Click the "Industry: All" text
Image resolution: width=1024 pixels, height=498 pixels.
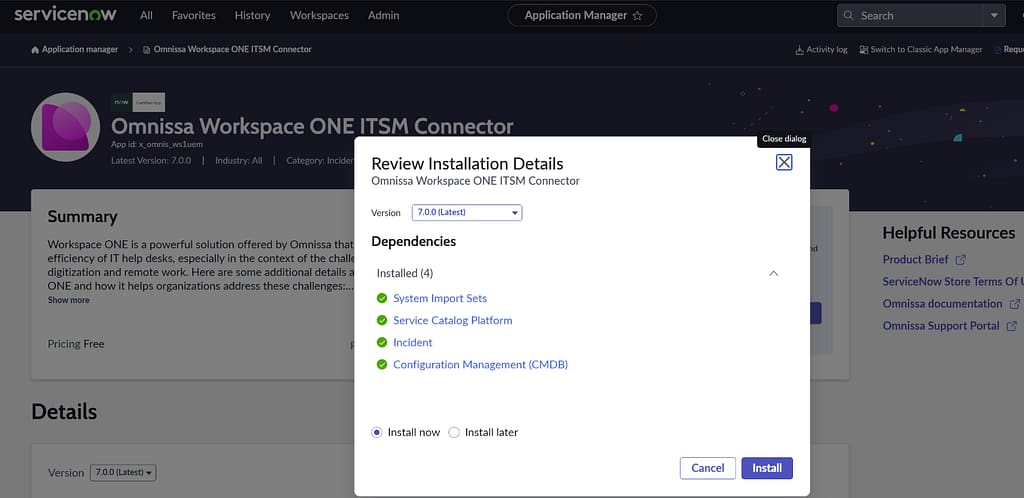click(238, 160)
